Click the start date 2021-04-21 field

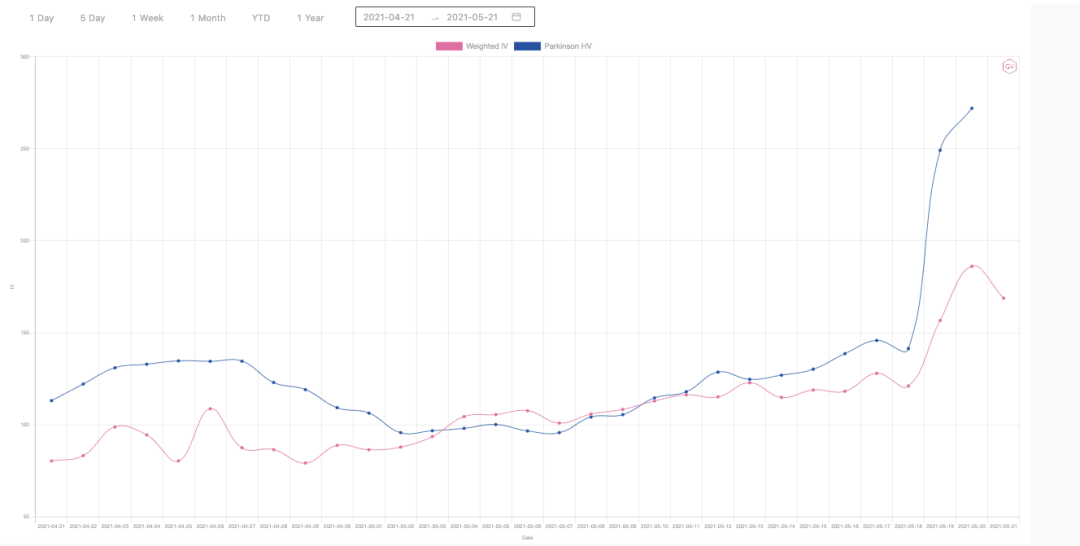pos(389,17)
